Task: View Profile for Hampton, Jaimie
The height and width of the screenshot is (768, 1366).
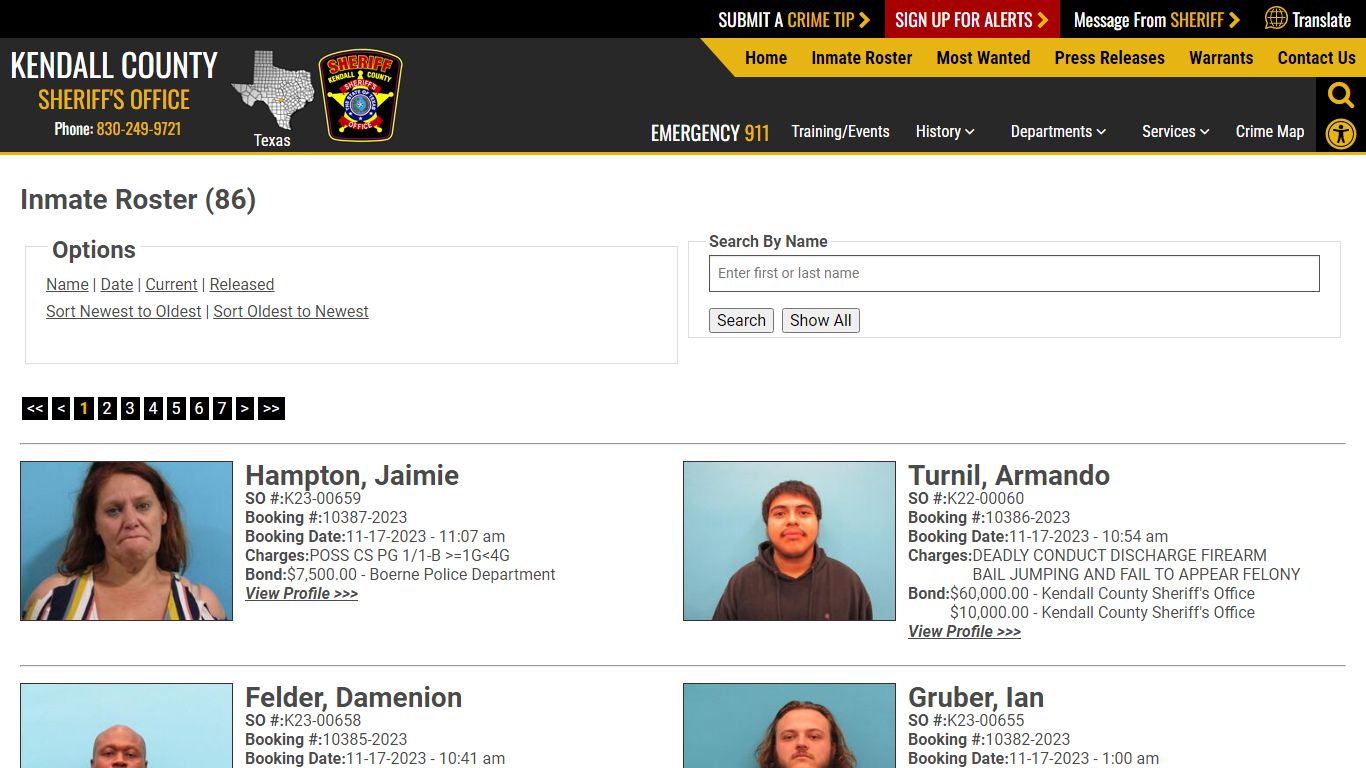Action: [x=301, y=593]
